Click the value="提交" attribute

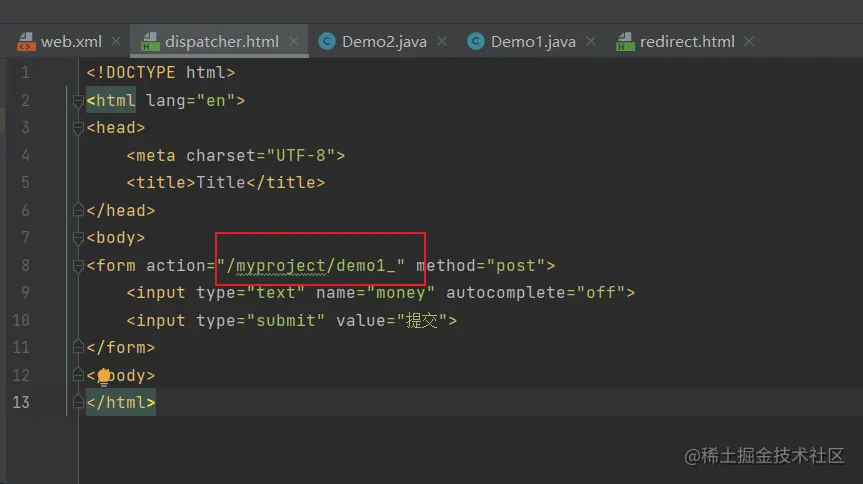click(x=392, y=320)
